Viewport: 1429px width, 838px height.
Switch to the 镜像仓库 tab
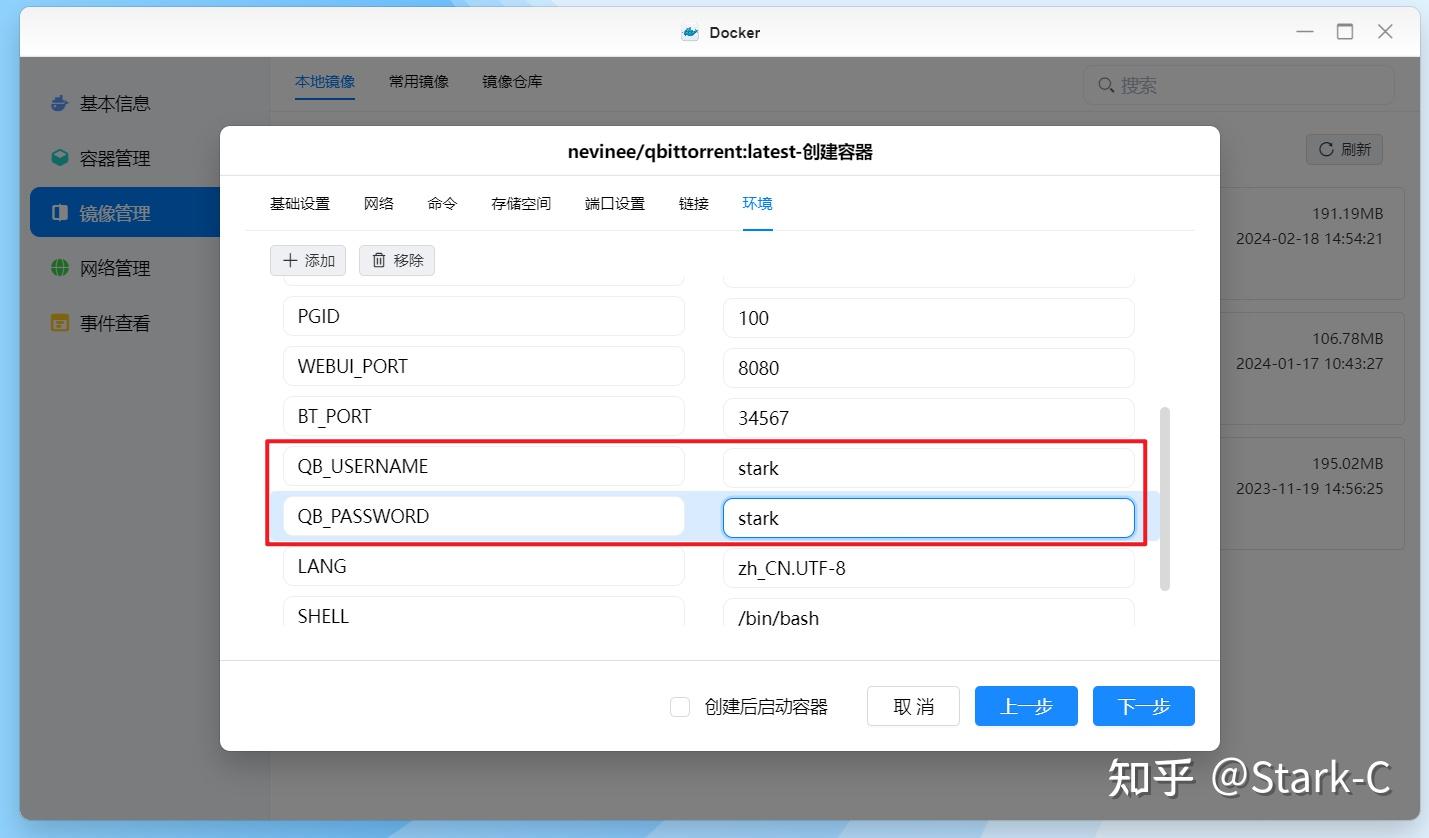click(511, 81)
